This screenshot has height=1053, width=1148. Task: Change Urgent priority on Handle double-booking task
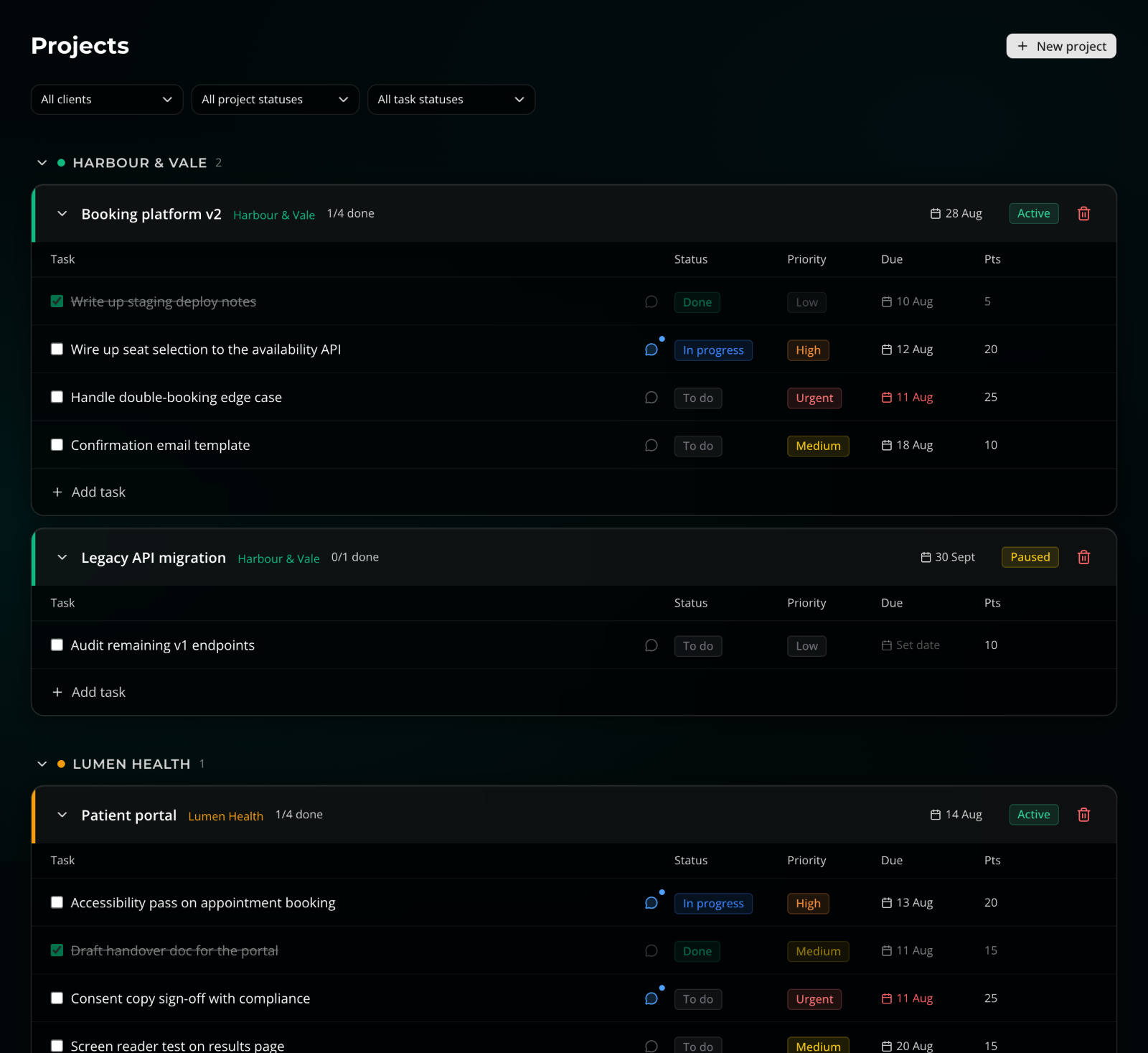click(x=814, y=398)
